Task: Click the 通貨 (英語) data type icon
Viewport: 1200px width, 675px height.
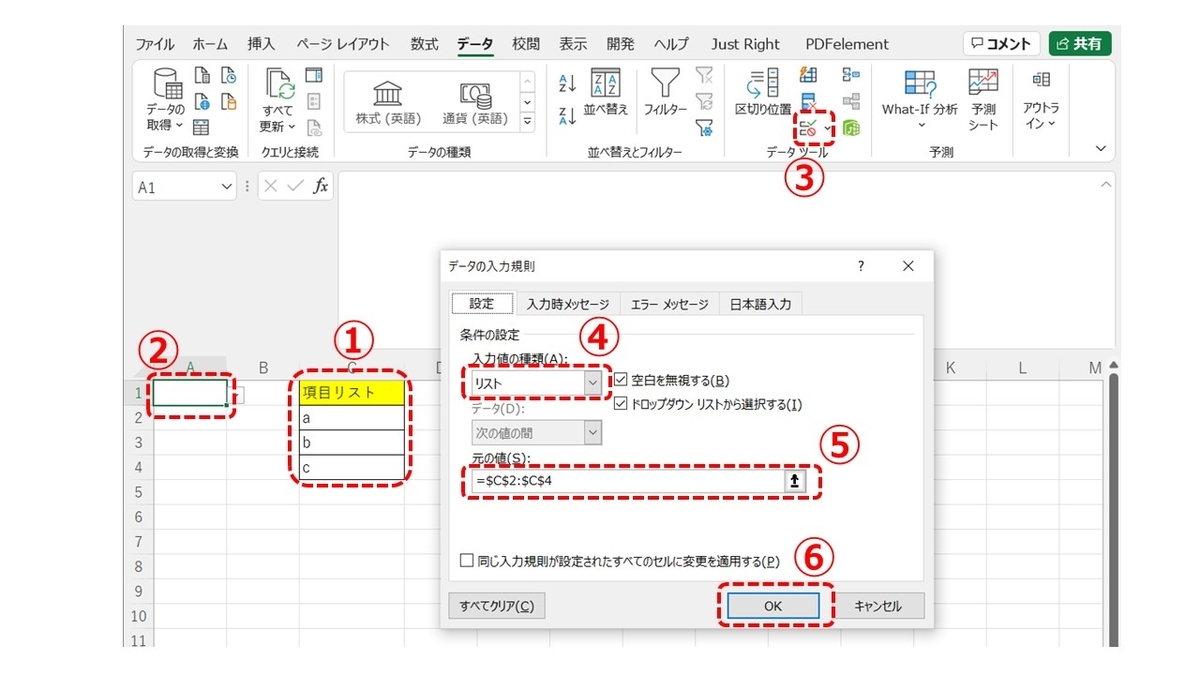Action: coord(474,97)
